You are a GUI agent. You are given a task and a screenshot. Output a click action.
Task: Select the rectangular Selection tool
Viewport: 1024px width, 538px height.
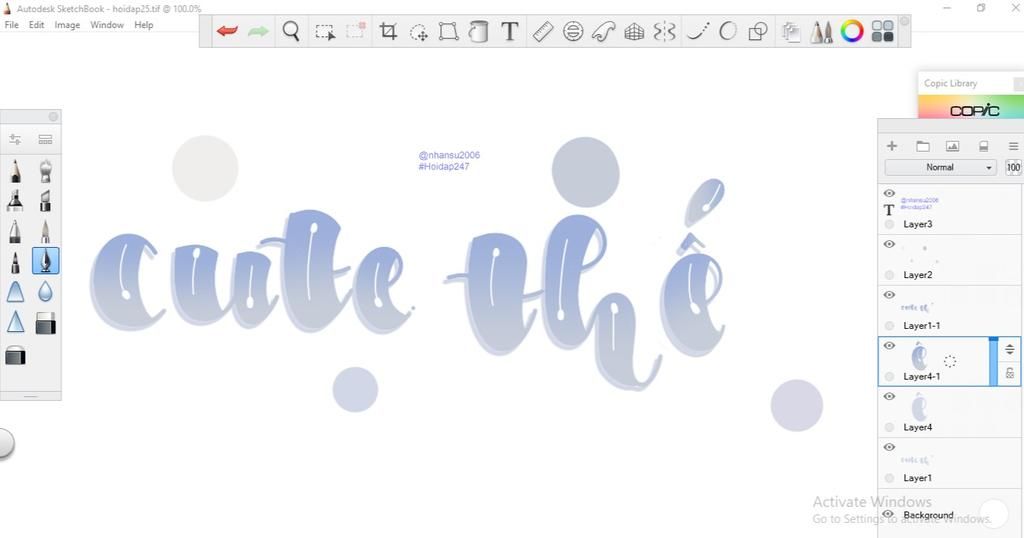click(x=325, y=31)
